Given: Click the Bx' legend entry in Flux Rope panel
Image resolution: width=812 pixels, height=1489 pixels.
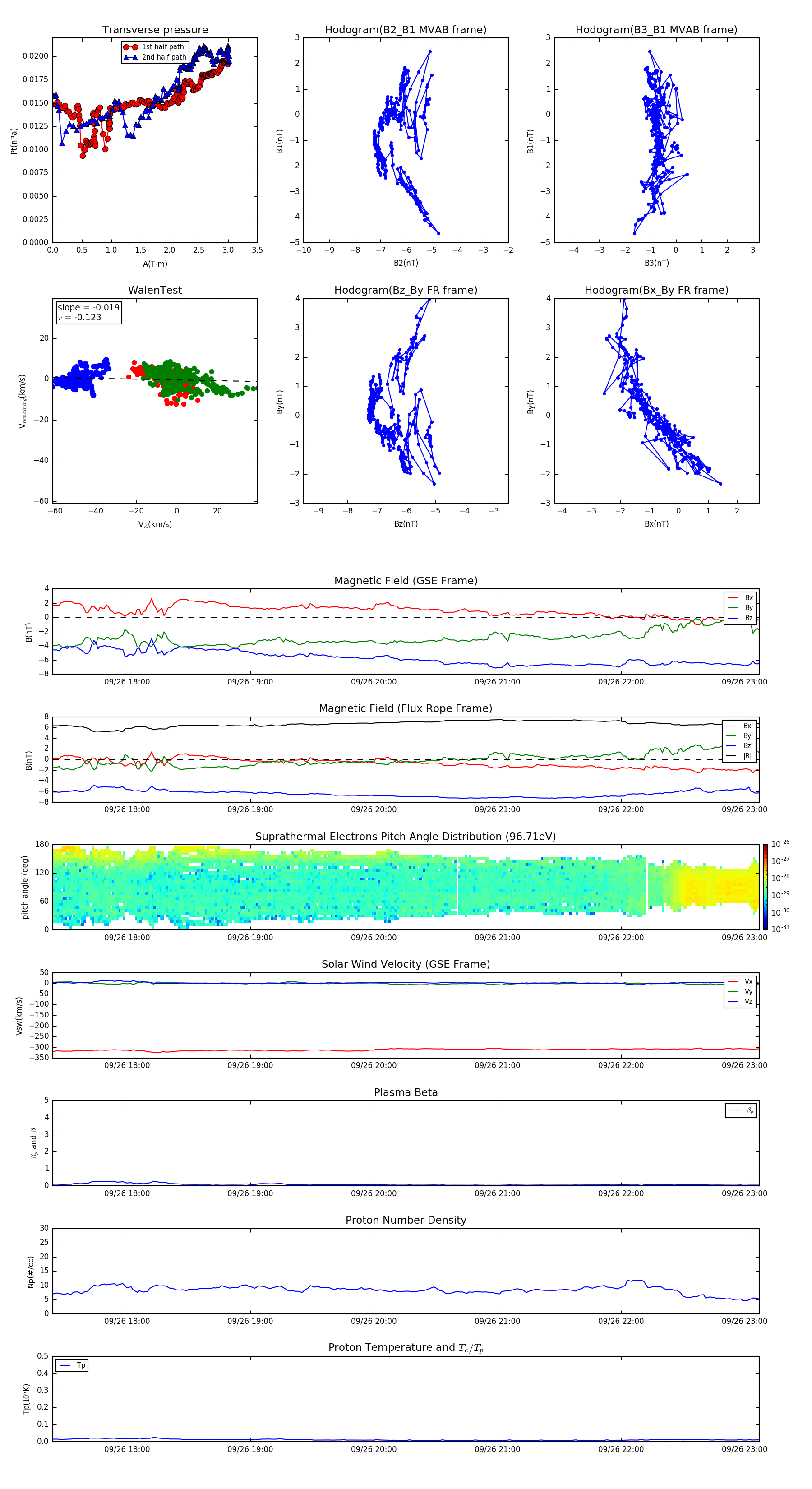Looking at the screenshot, I should (739, 726).
